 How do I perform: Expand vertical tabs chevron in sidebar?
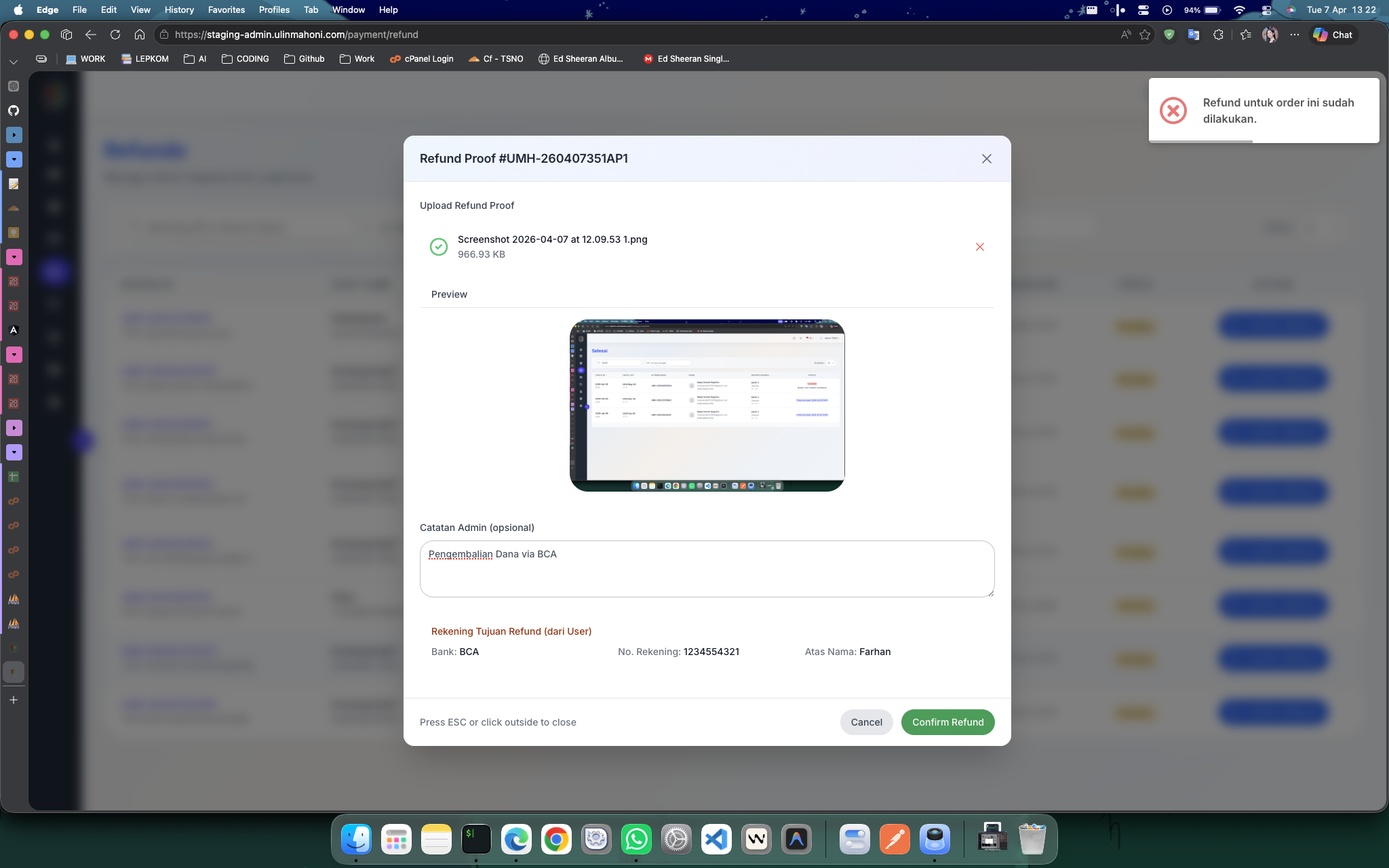tap(14, 62)
